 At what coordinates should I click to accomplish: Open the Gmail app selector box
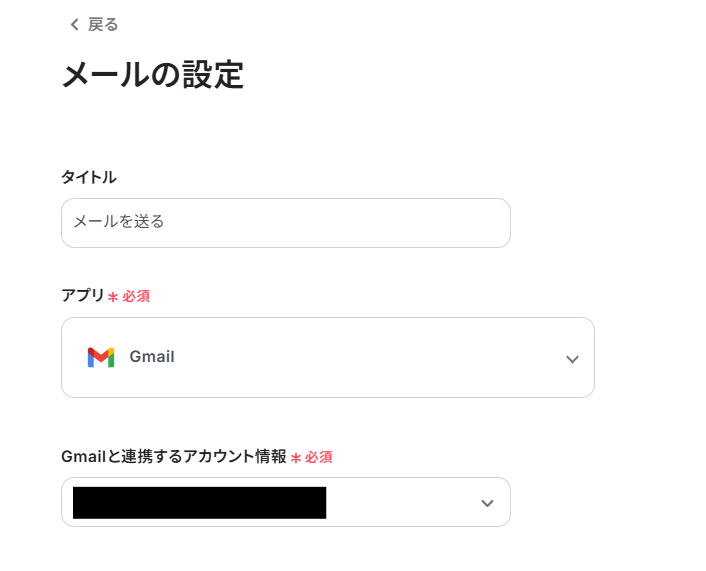tap(327, 357)
